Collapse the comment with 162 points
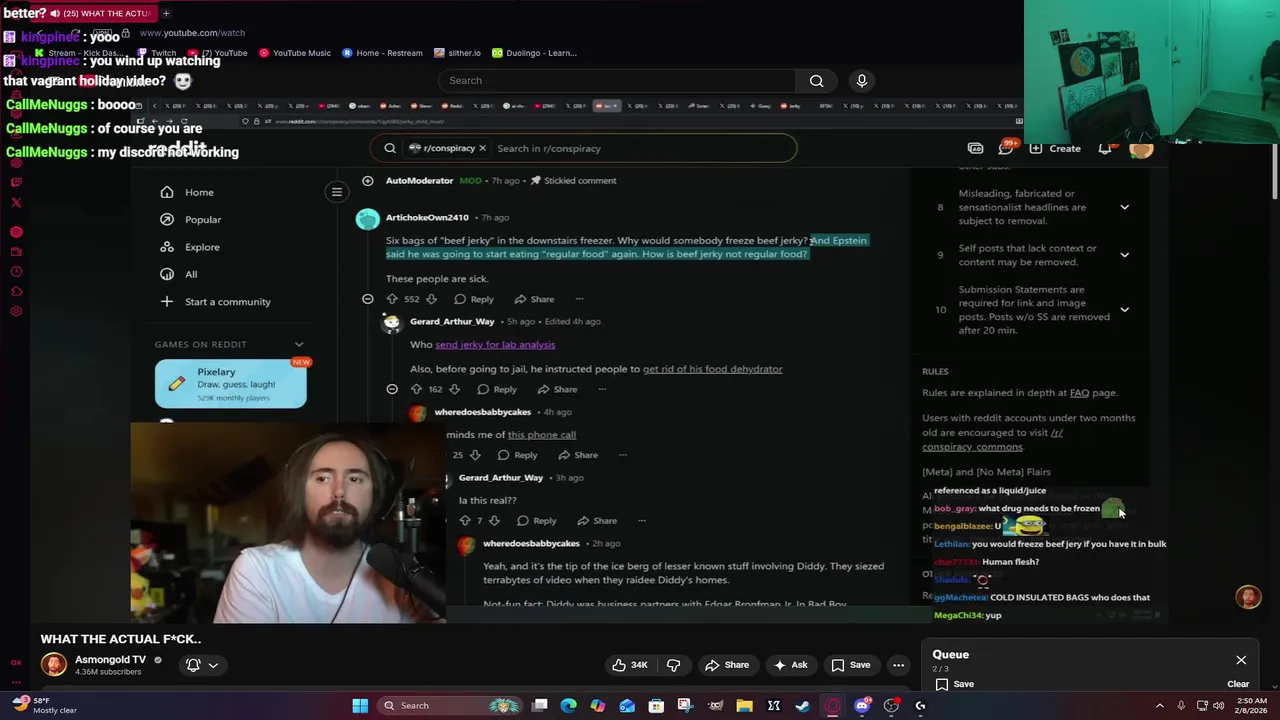Viewport: 1280px width, 720px height. (392, 389)
